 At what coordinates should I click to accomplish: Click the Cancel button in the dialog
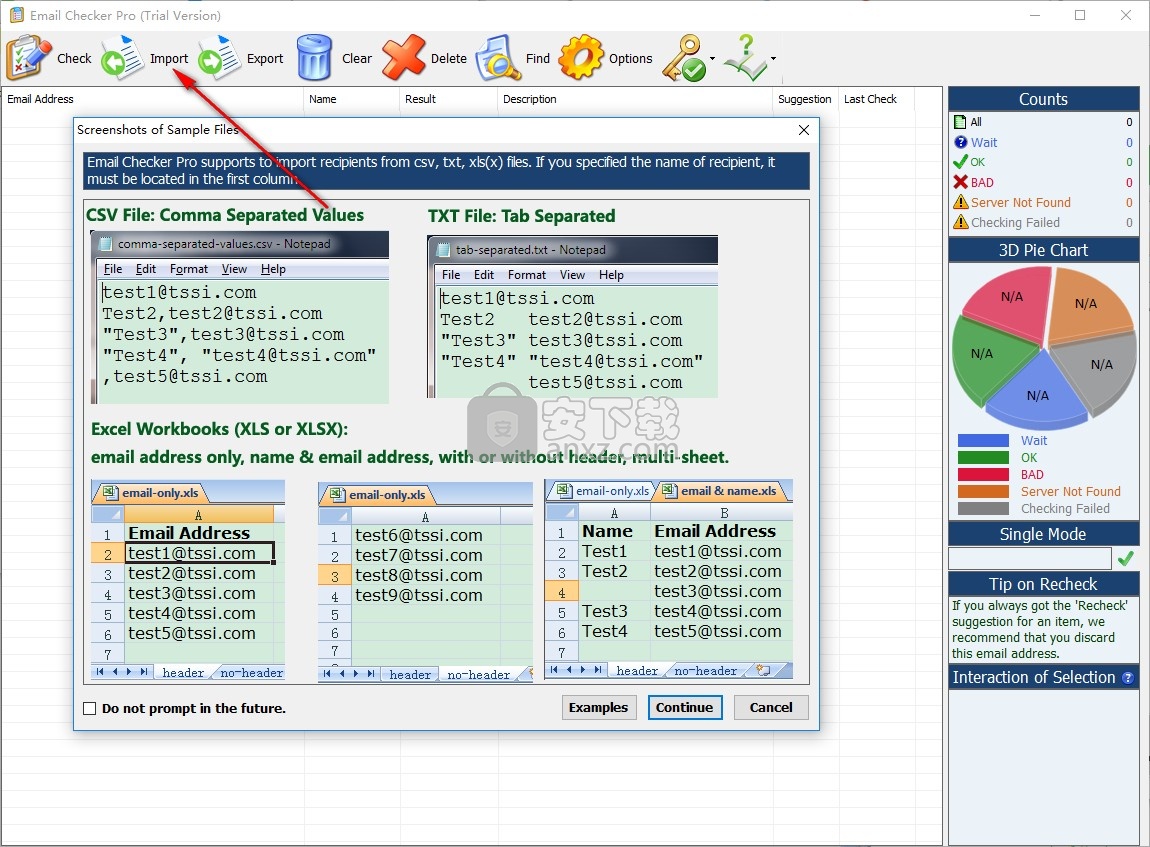coord(771,708)
